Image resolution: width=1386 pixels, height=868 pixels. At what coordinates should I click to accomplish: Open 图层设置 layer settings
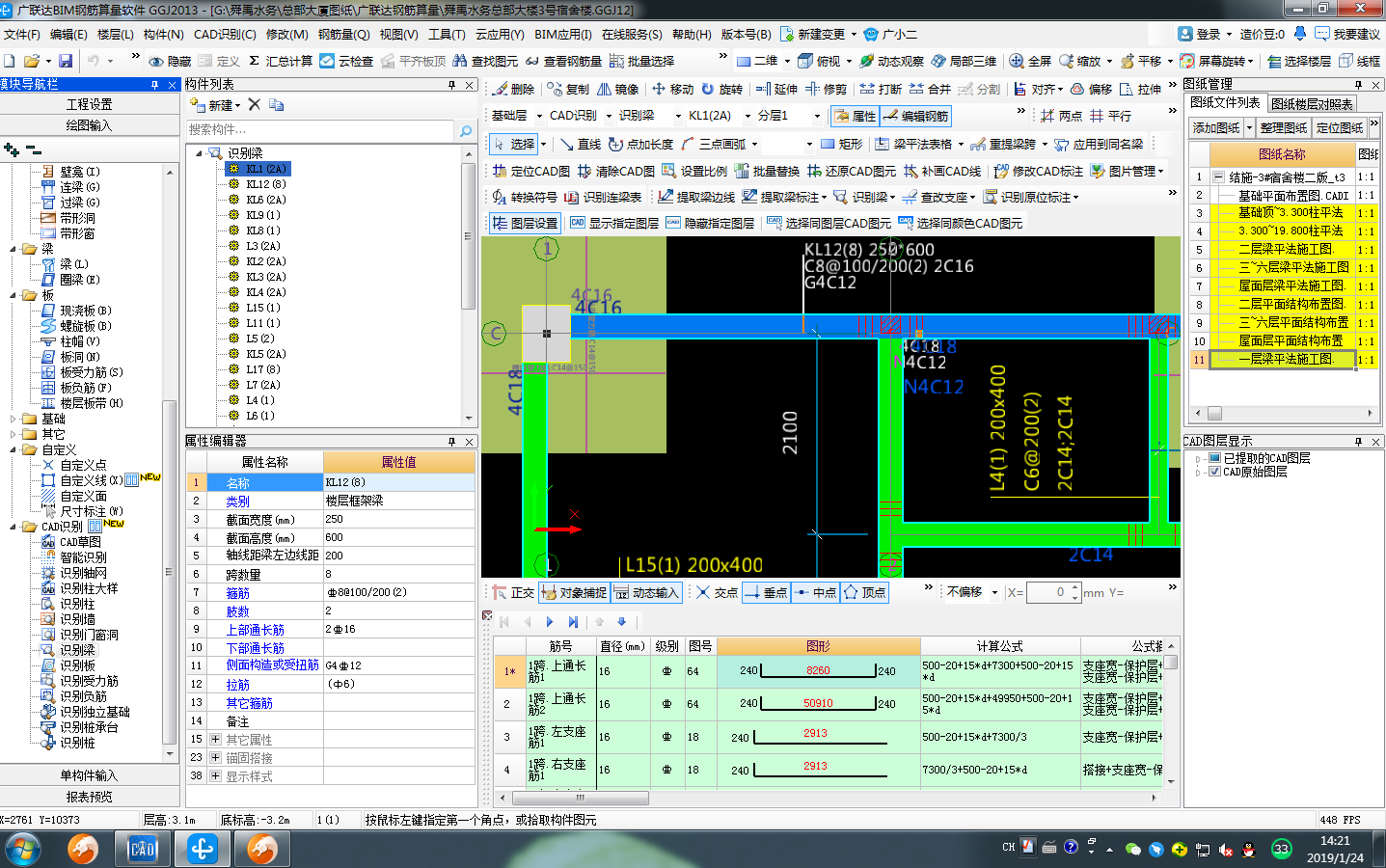[525, 223]
